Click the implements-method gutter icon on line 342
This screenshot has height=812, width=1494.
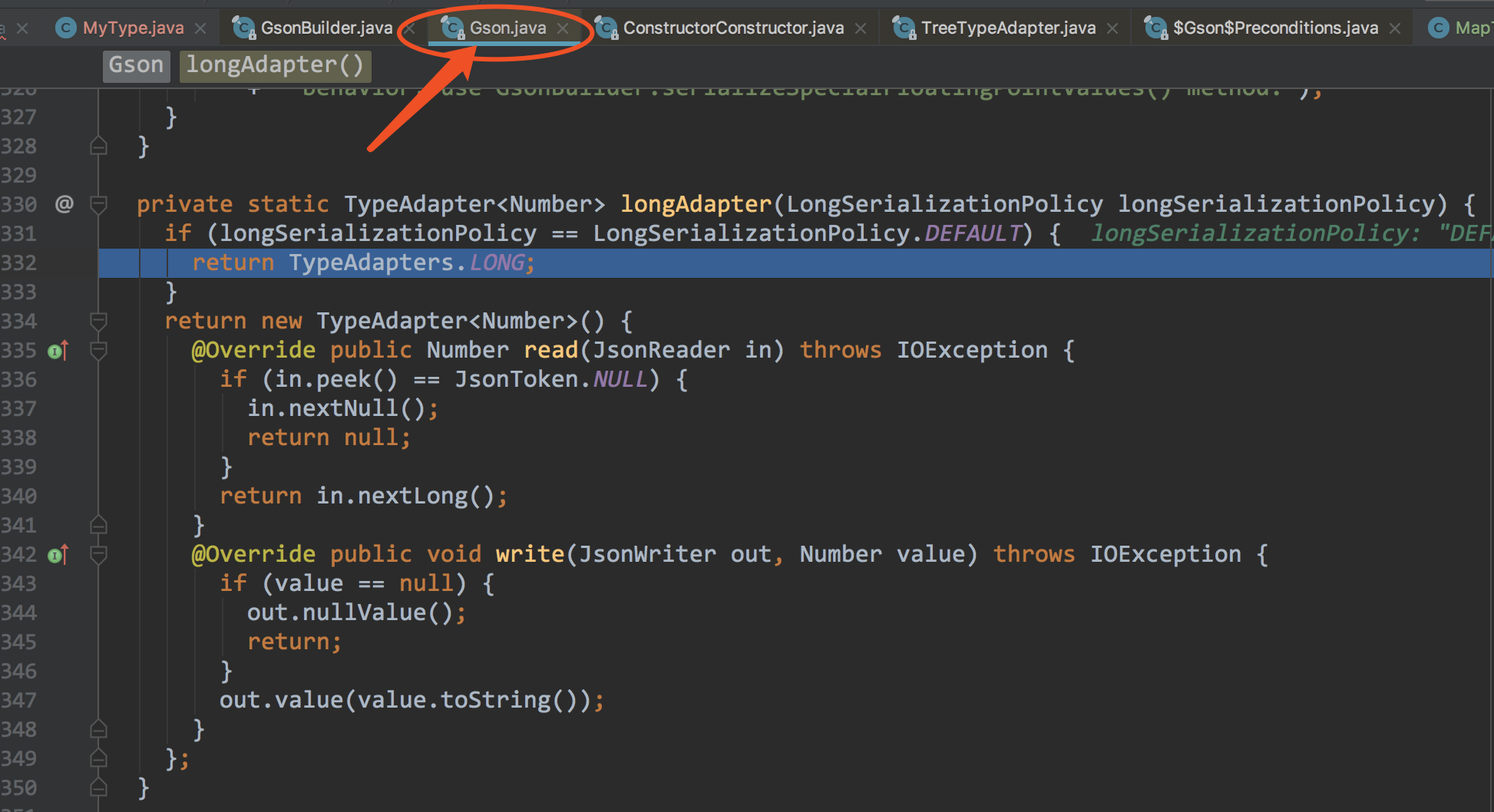coord(58,555)
